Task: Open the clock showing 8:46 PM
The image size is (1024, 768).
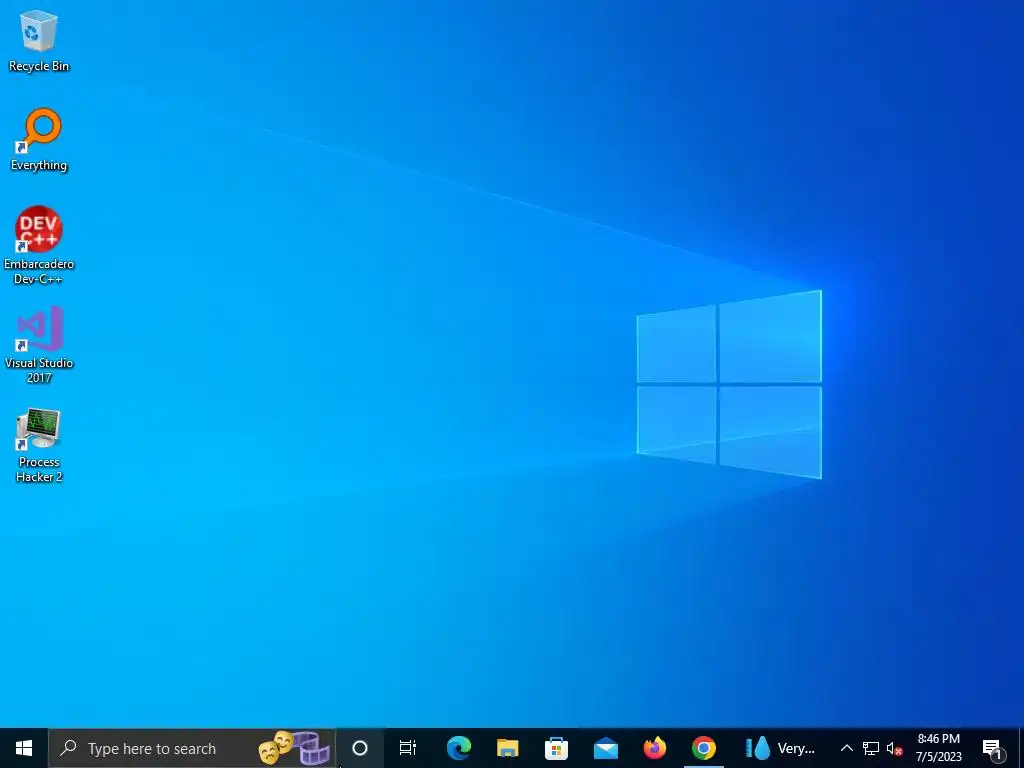Action: 938,748
